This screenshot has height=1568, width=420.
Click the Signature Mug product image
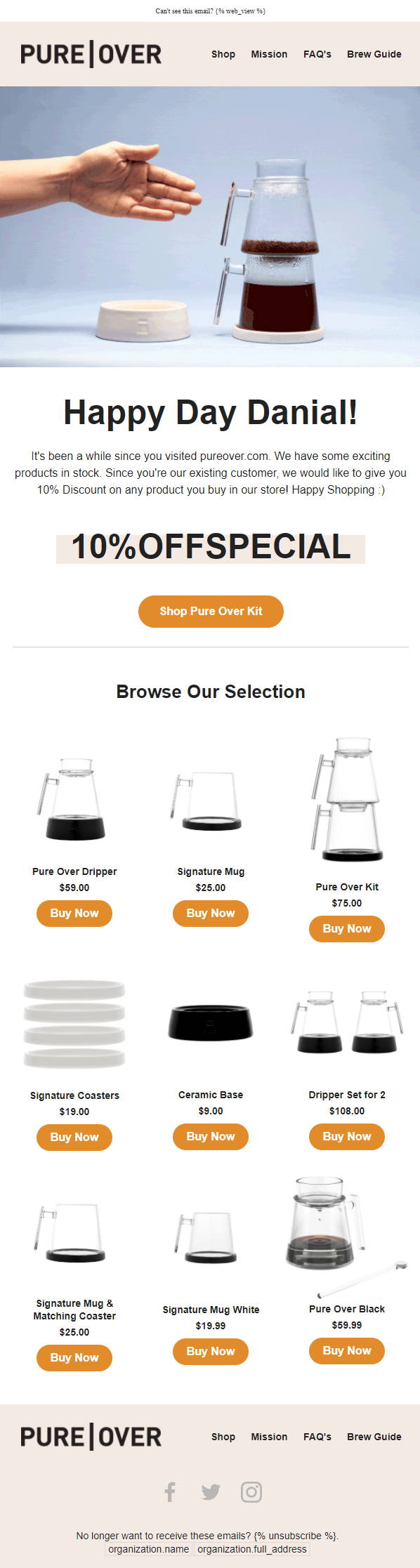pos(206,801)
